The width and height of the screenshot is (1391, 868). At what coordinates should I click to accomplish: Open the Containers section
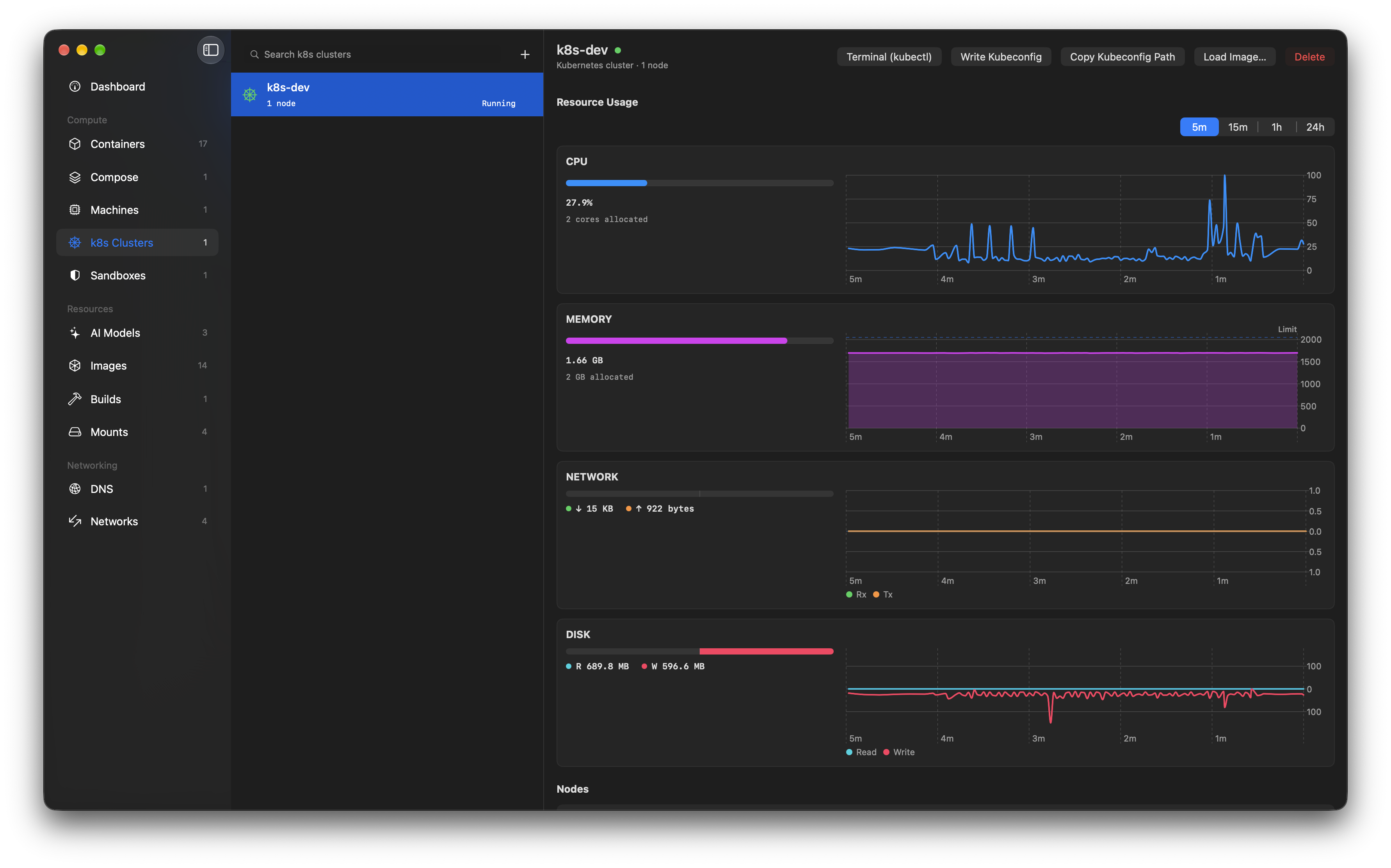pyautogui.click(x=137, y=144)
